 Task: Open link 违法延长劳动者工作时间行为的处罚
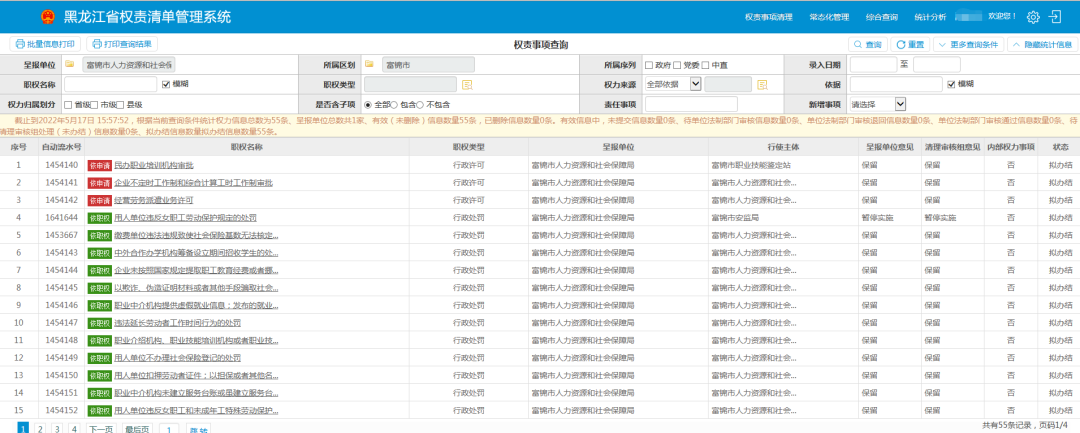pyautogui.click(x=178, y=323)
